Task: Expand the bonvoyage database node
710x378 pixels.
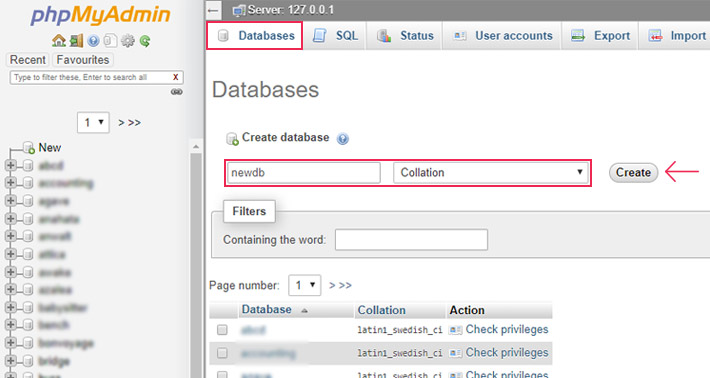Action: click(10, 343)
